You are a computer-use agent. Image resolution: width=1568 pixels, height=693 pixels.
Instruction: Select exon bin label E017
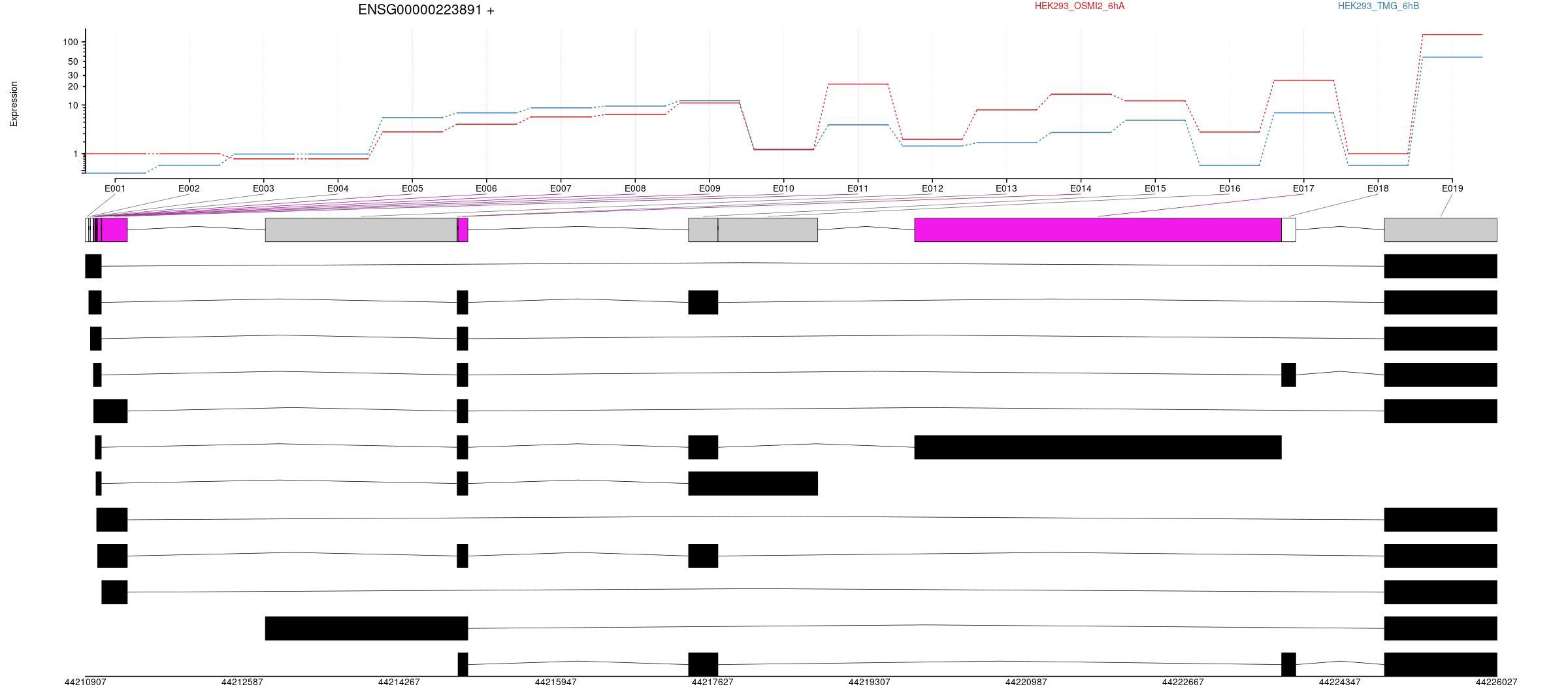point(1303,189)
